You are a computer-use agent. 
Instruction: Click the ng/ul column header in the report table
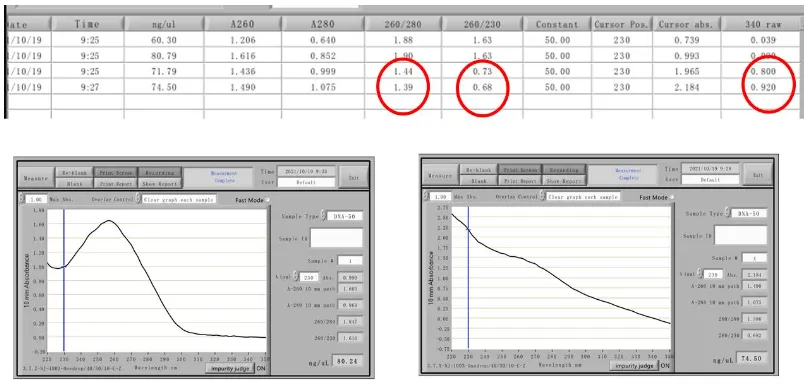point(163,24)
